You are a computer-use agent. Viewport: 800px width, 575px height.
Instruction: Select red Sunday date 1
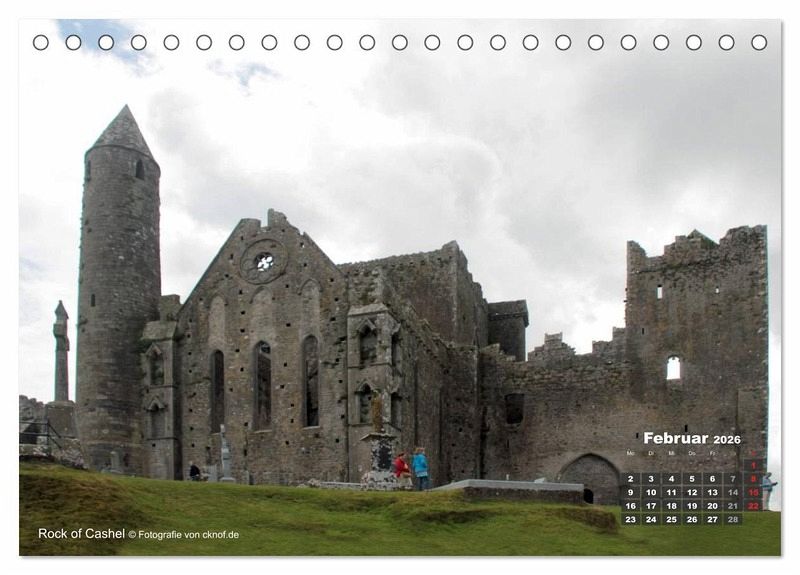coord(753,465)
